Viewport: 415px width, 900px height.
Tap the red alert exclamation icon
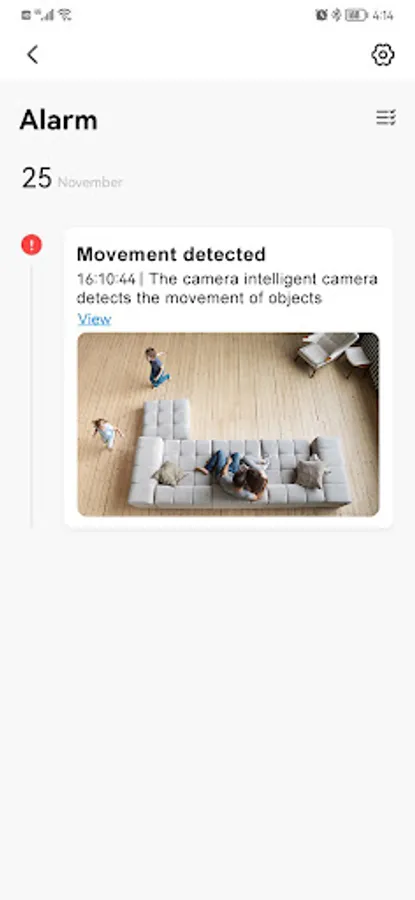click(x=32, y=245)
